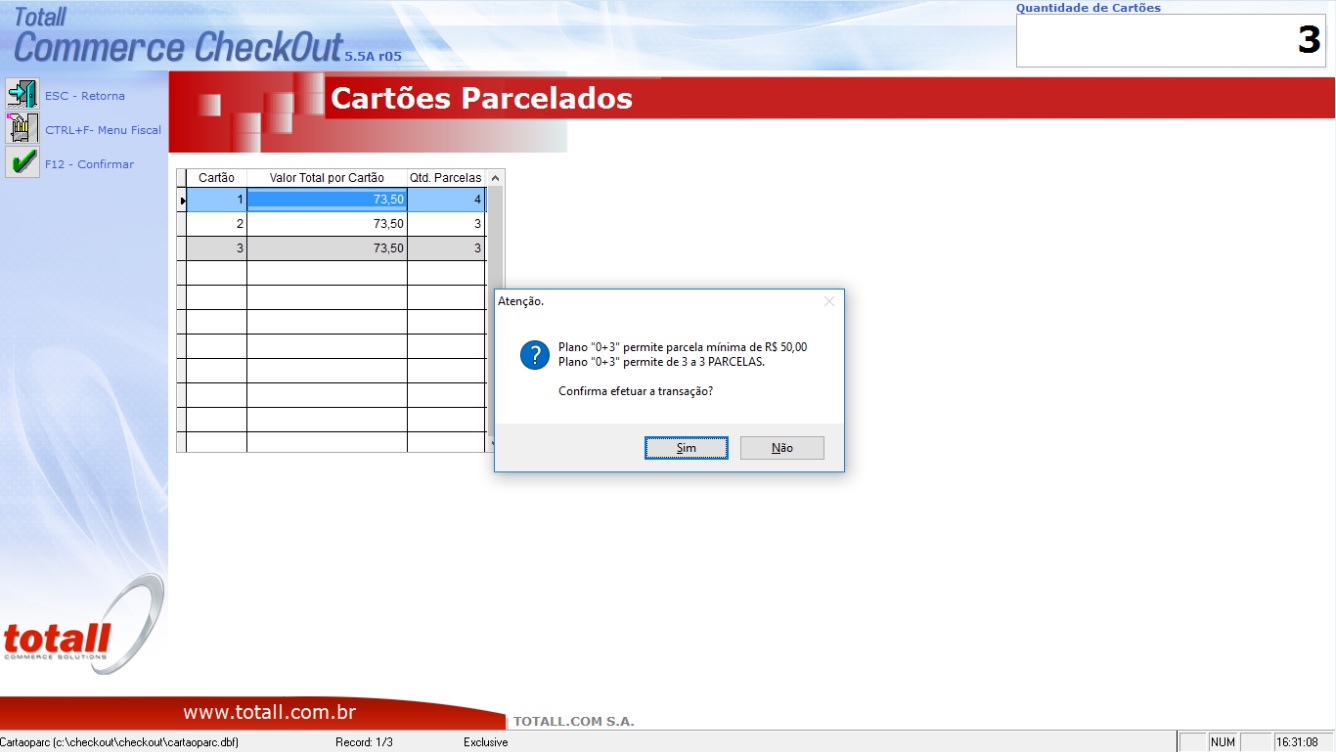Close the Atenção dialog with X
1336x752 pixels.
828,301
